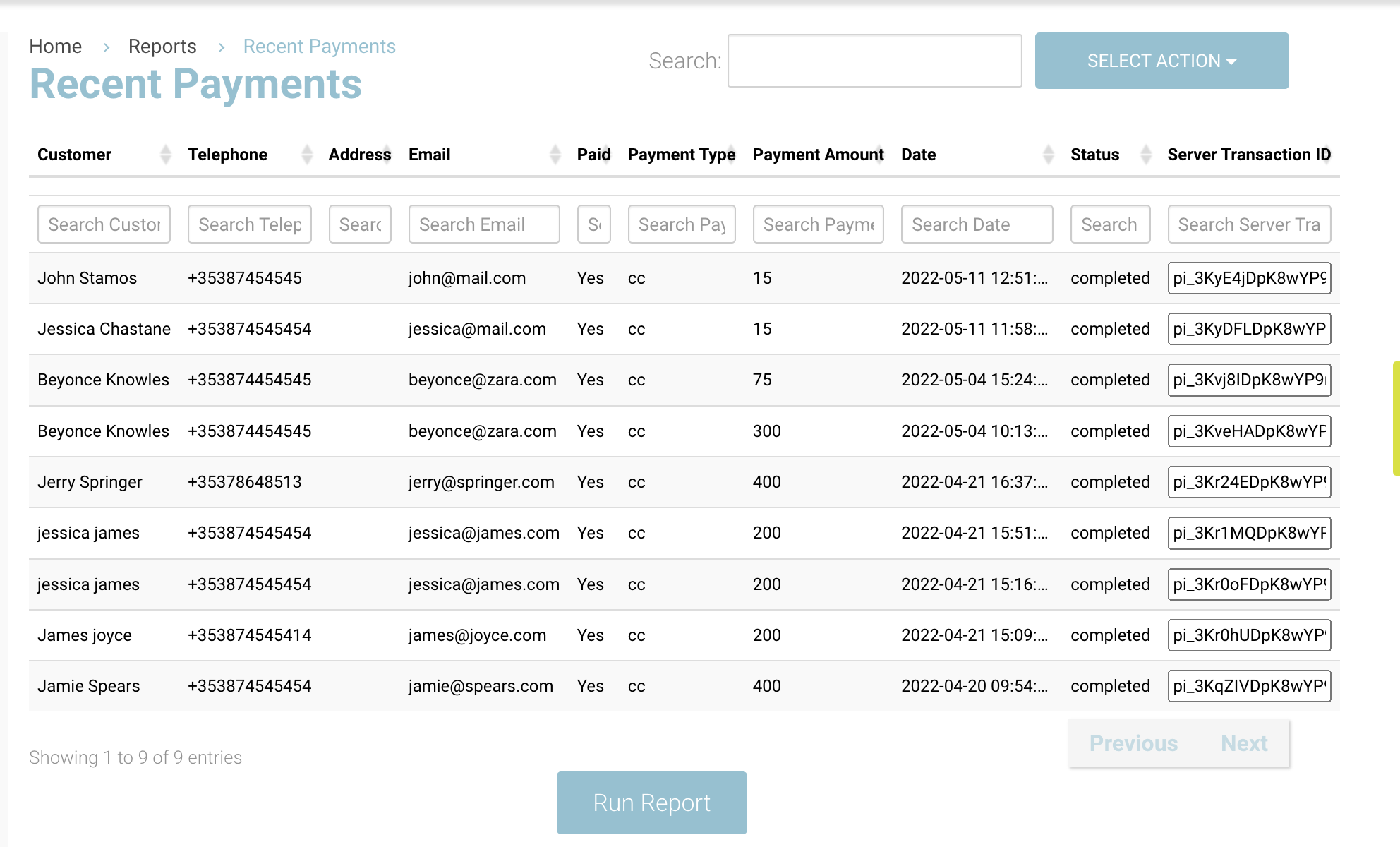Sort by Telephone column sort icon
Viewport: 1400px width, 847px height.
click(307, 155)
